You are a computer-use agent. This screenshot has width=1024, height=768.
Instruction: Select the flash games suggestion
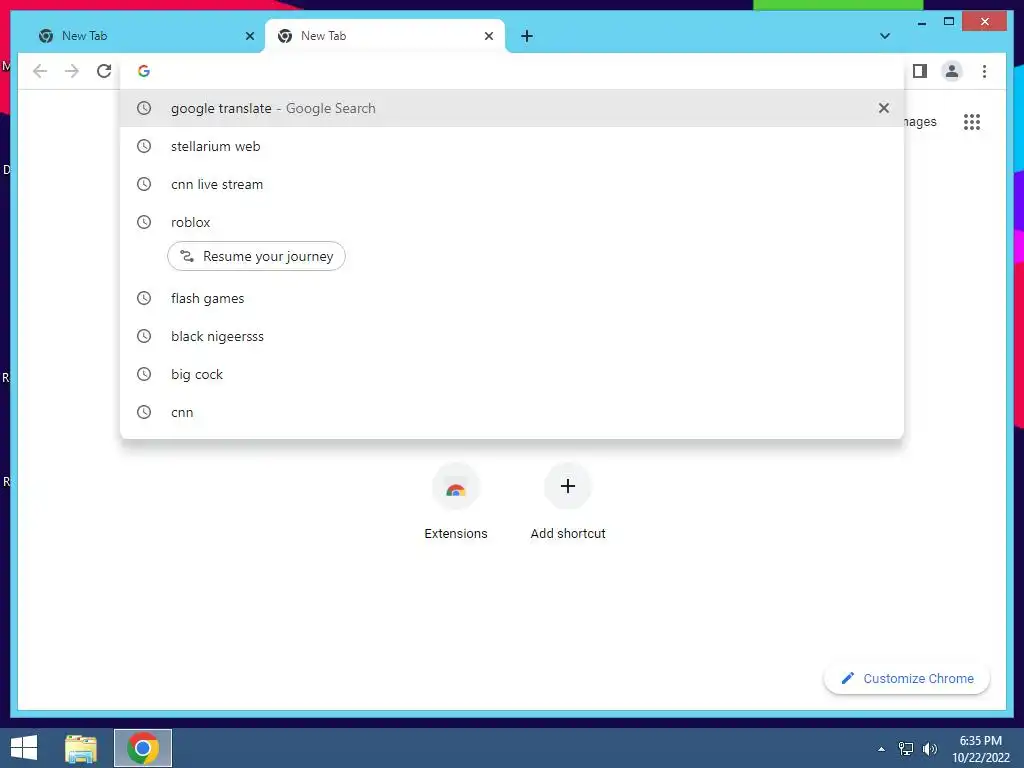[x=512, y=298]
